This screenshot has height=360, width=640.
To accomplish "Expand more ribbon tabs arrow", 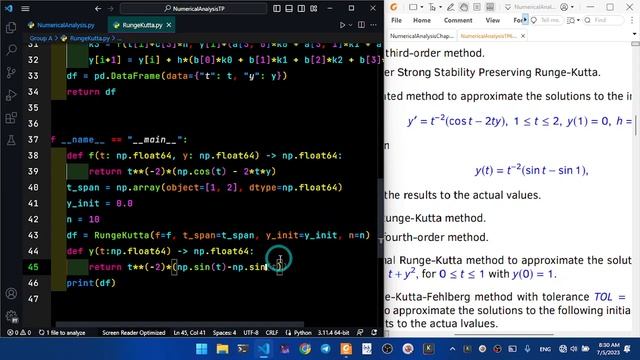I will coord(525,19).
